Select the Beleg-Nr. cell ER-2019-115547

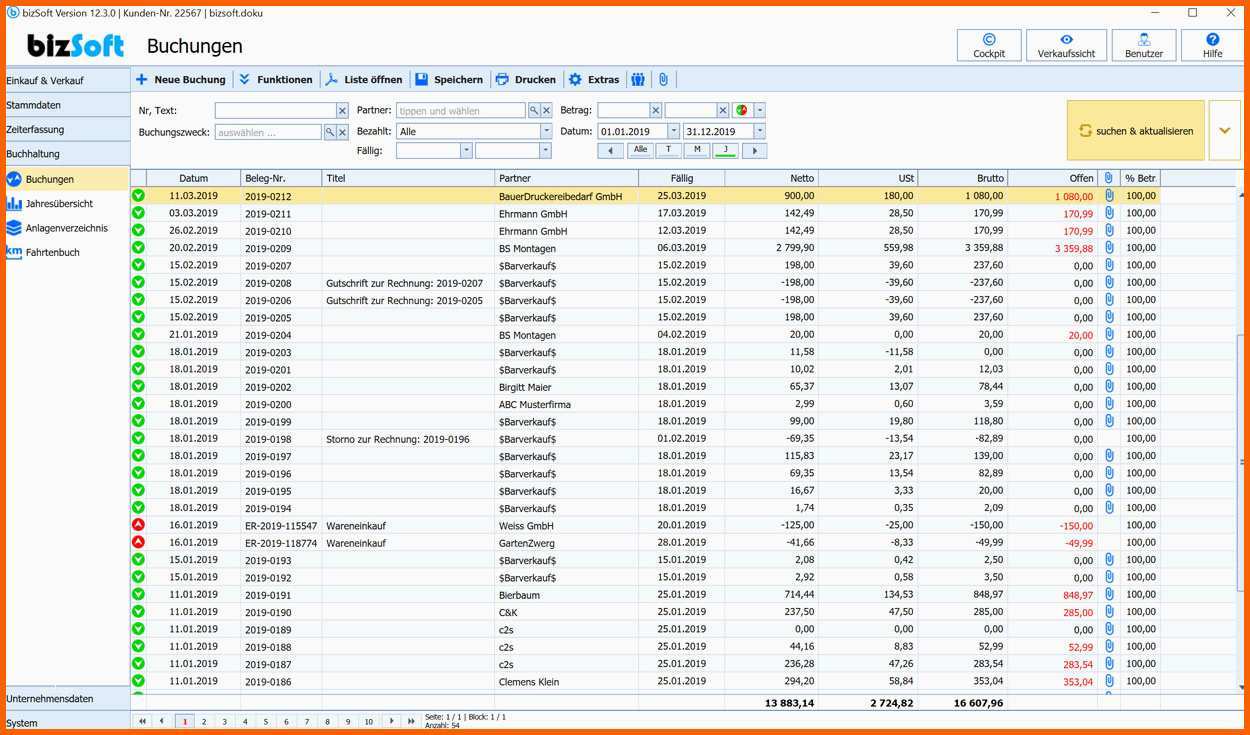(x=281, y=525)
